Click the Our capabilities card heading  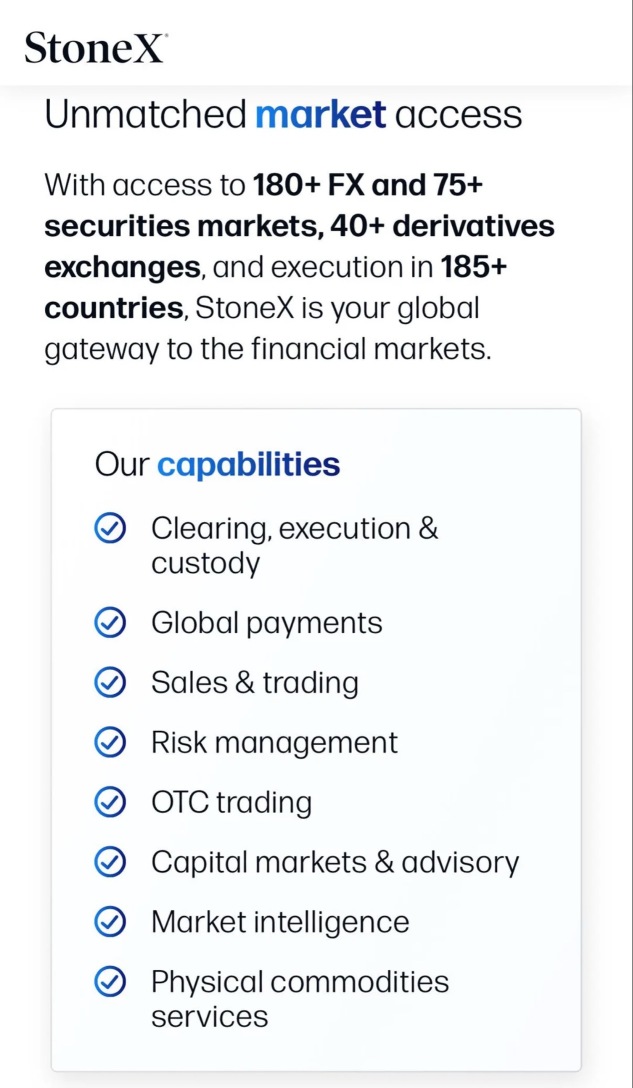point(217,465)
